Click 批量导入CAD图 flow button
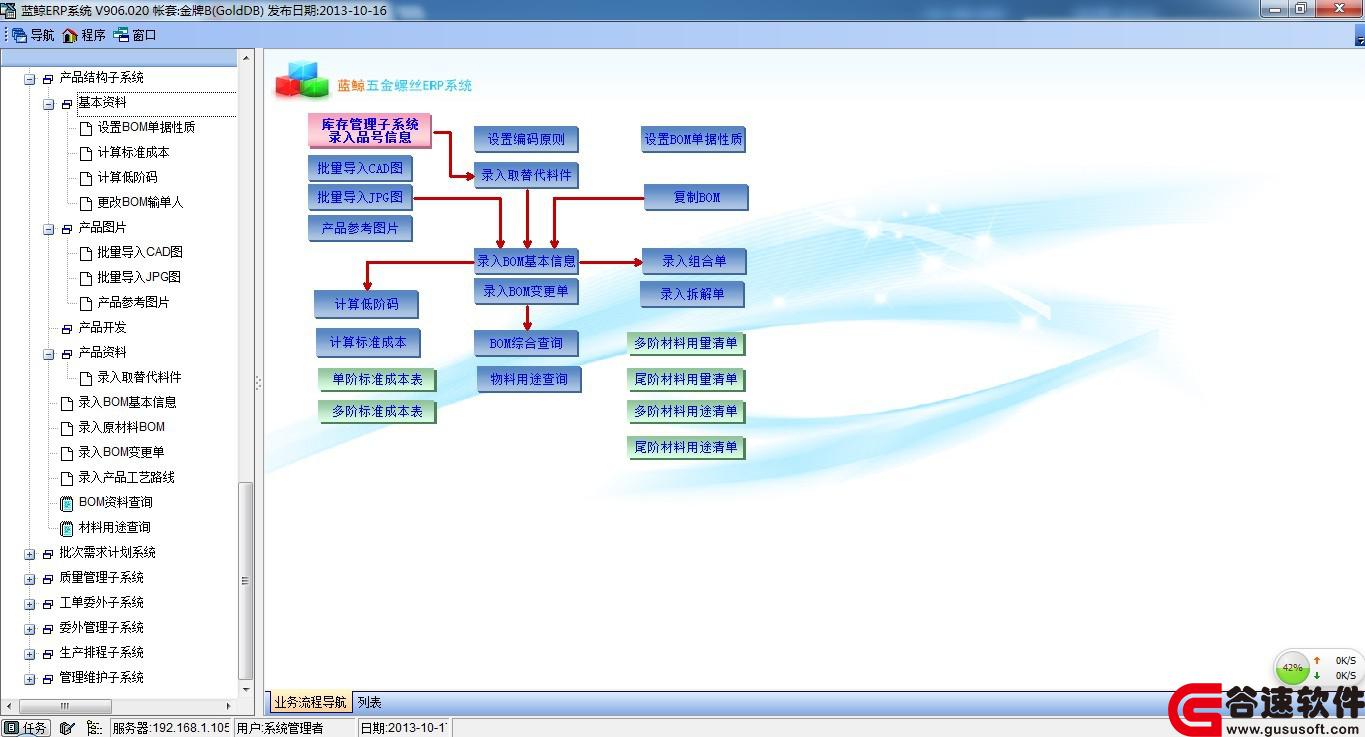The height and width of the screenshot is (737, 1365). pyautogui.click(x=360, y=168)
